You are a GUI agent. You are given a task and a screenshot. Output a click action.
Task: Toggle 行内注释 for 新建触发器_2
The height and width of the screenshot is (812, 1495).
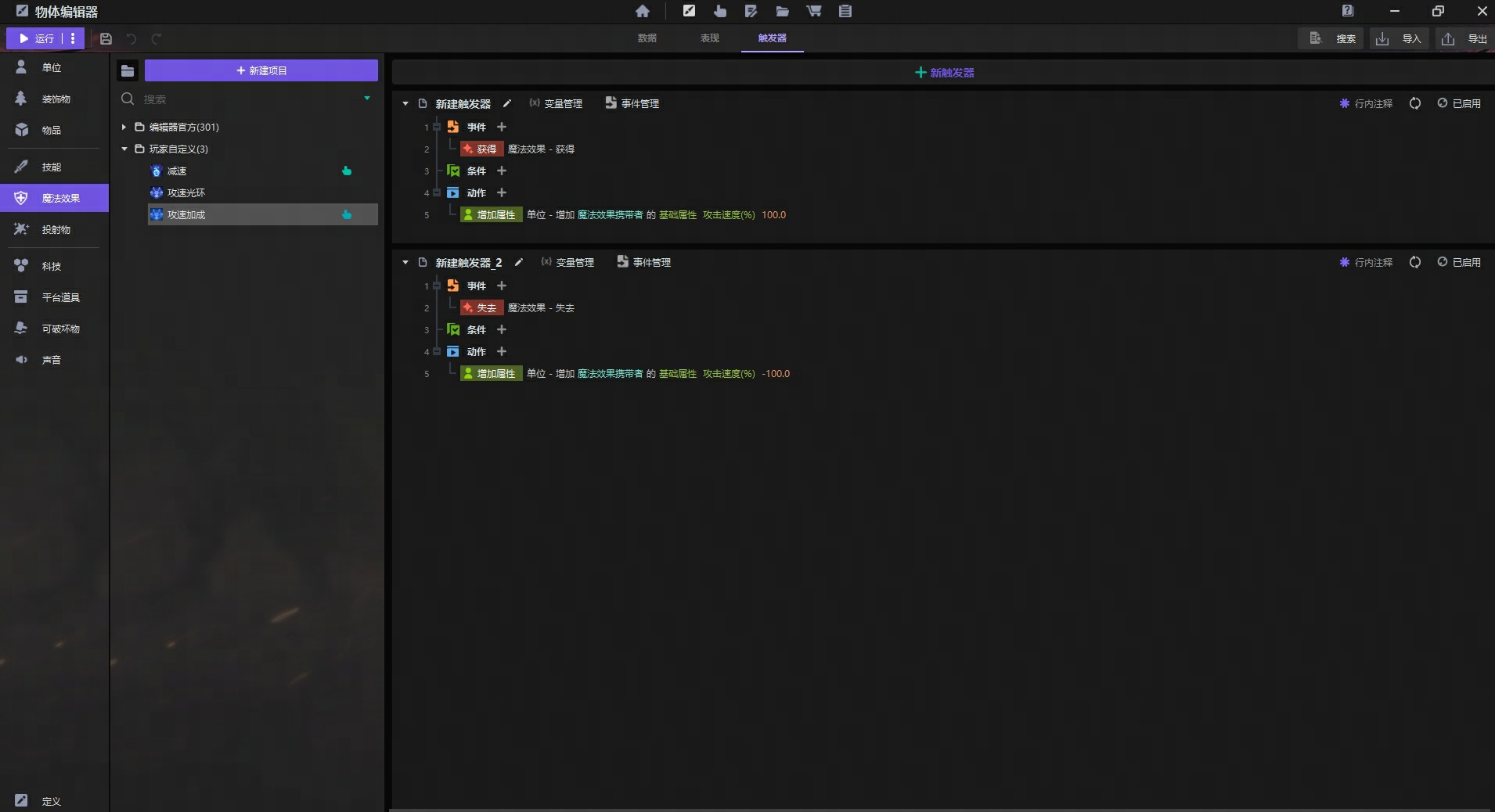click(1366, 262)
